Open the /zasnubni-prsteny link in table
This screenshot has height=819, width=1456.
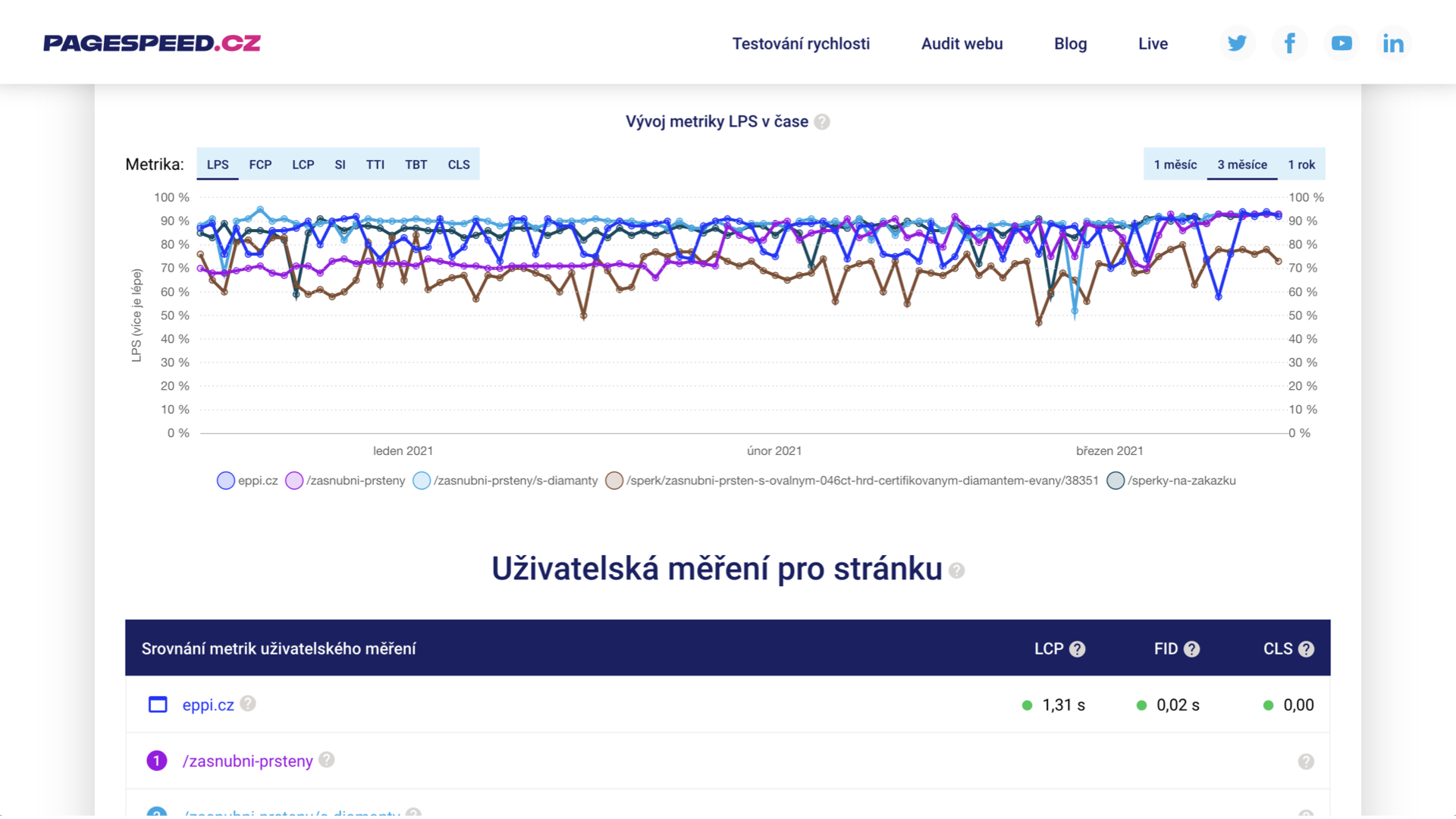tap(247, 761)
